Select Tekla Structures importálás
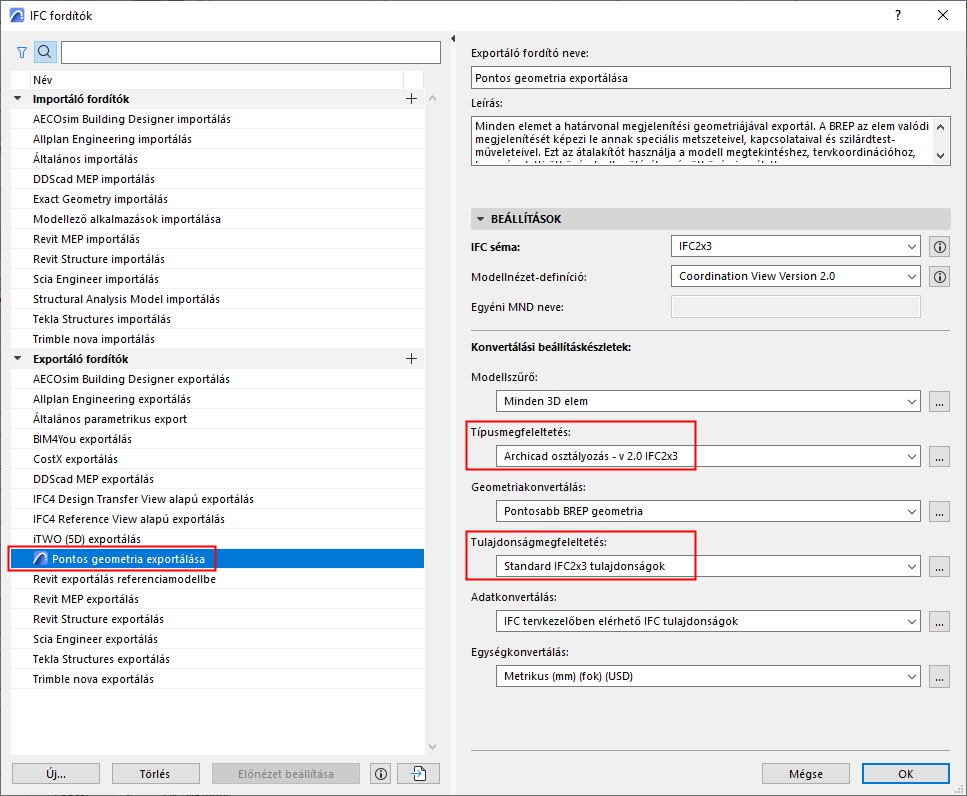 click(218, 319)
